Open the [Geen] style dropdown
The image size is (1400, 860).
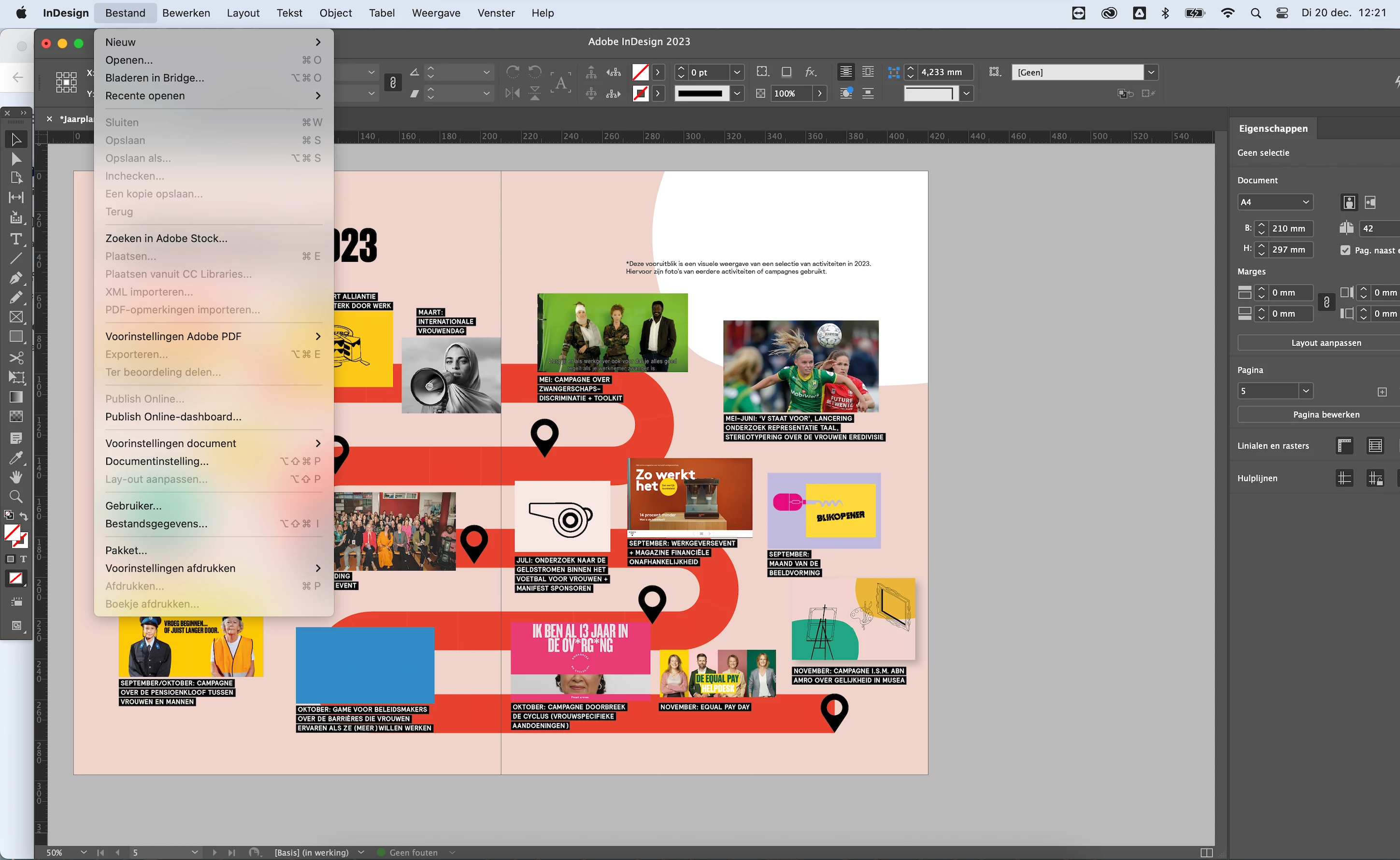(1151, 72)
